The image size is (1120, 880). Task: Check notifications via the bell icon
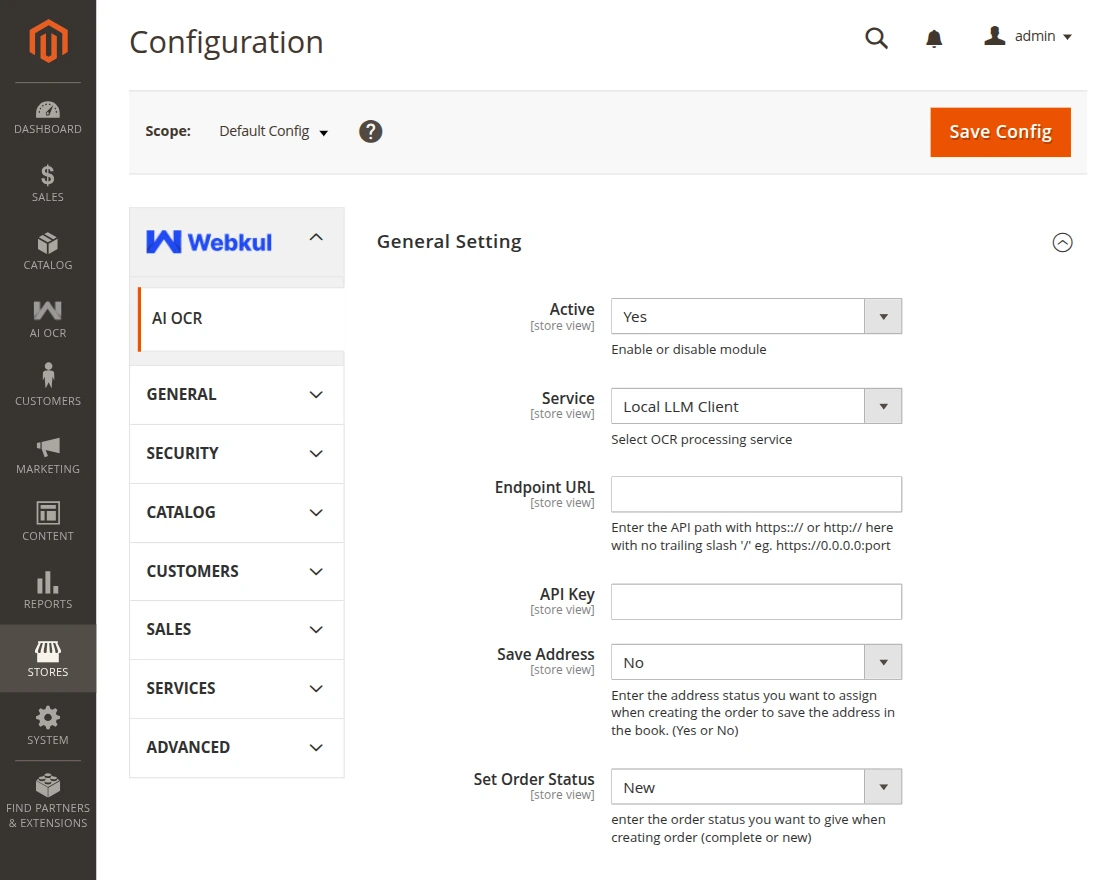pyautogui.click(x=933, y=38)
